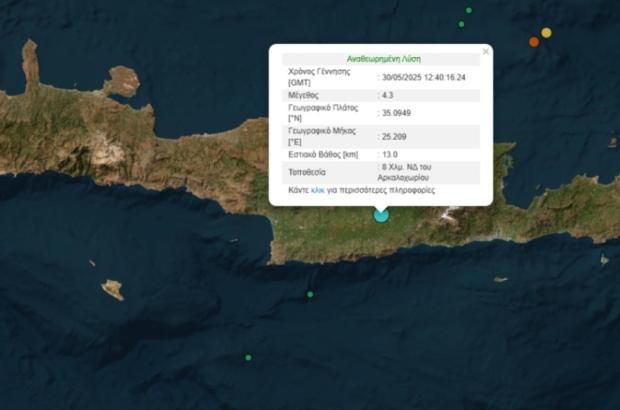This screenshot has width=620, height=410.
Task: Click the latitude value 35.0949
Action: (x=396, y=113)
